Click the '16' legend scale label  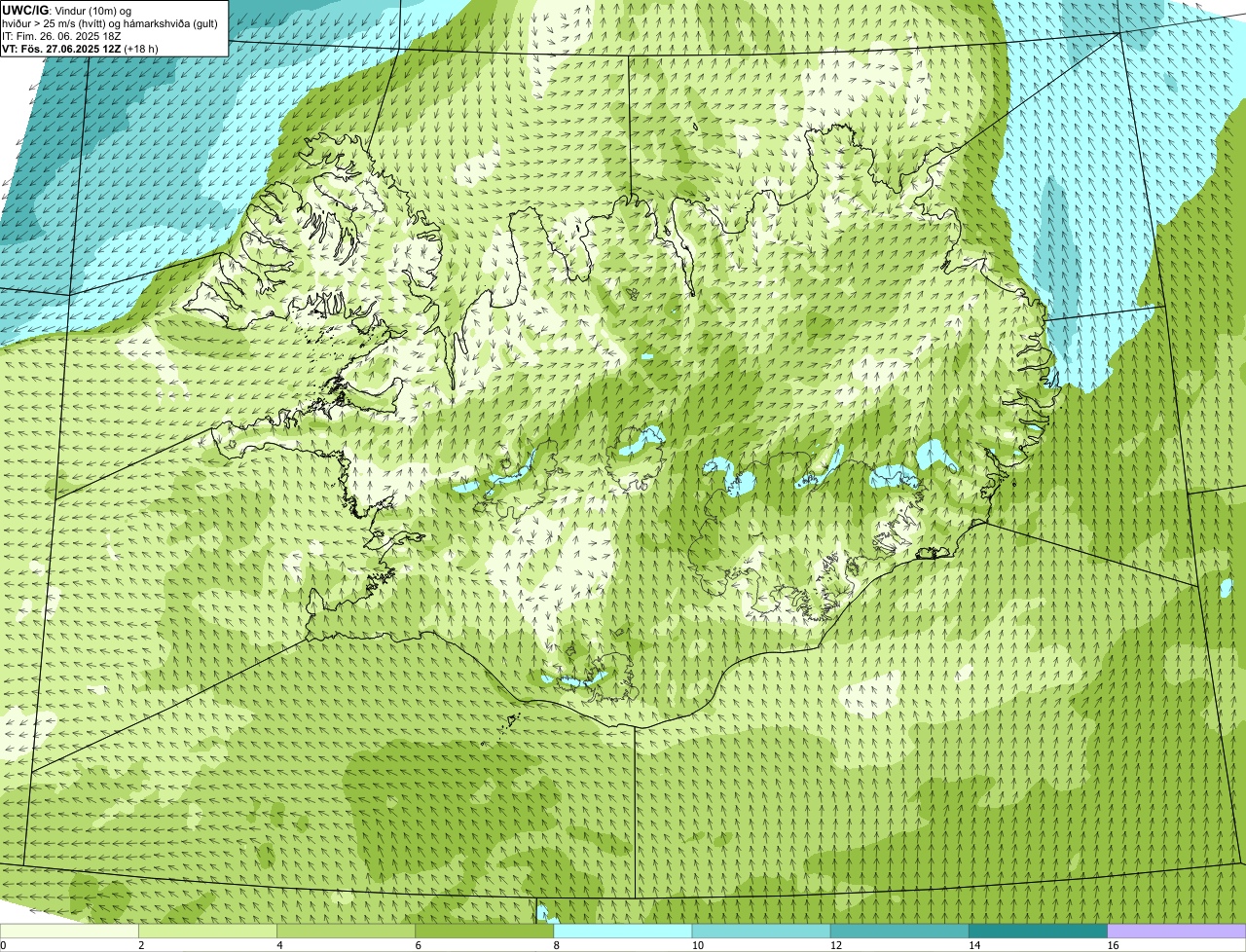1113,945
